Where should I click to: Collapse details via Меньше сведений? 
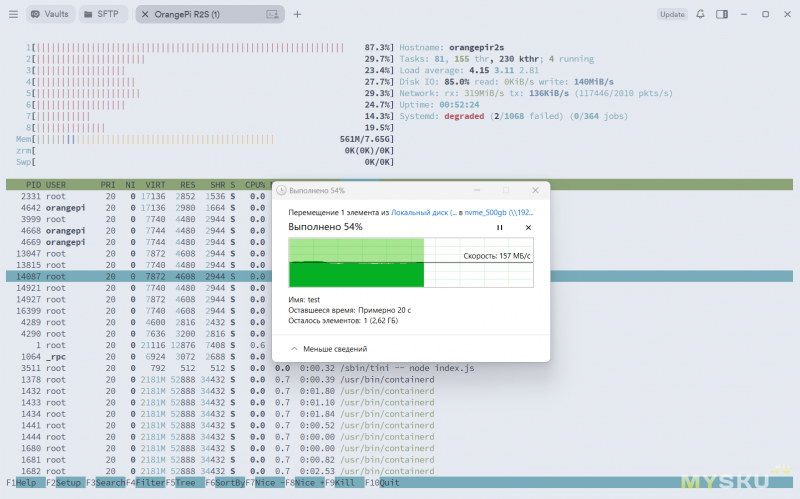tap(329, 349)
